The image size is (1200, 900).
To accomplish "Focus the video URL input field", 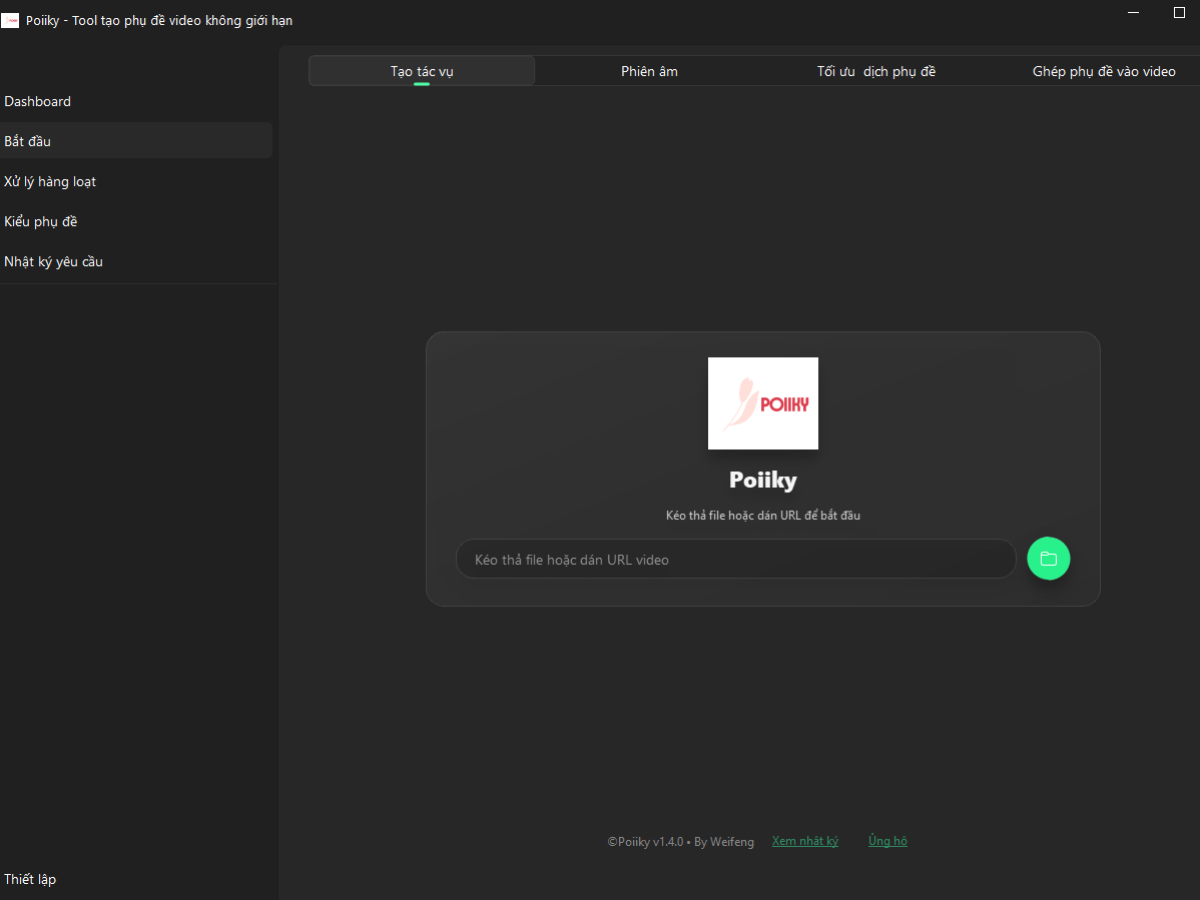I will tap(735, 559).
